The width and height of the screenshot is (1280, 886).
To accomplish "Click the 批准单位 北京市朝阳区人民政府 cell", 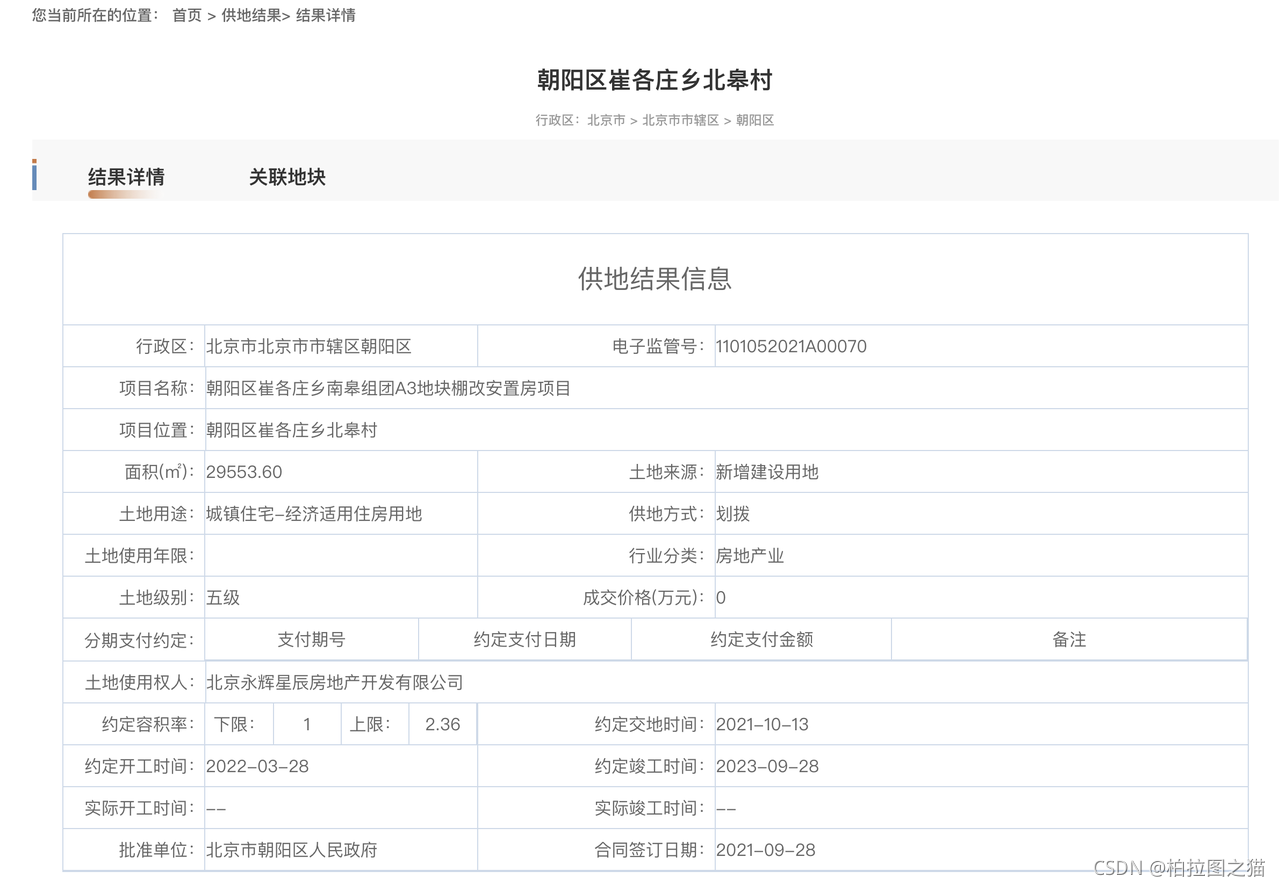I will pos(291,850).
